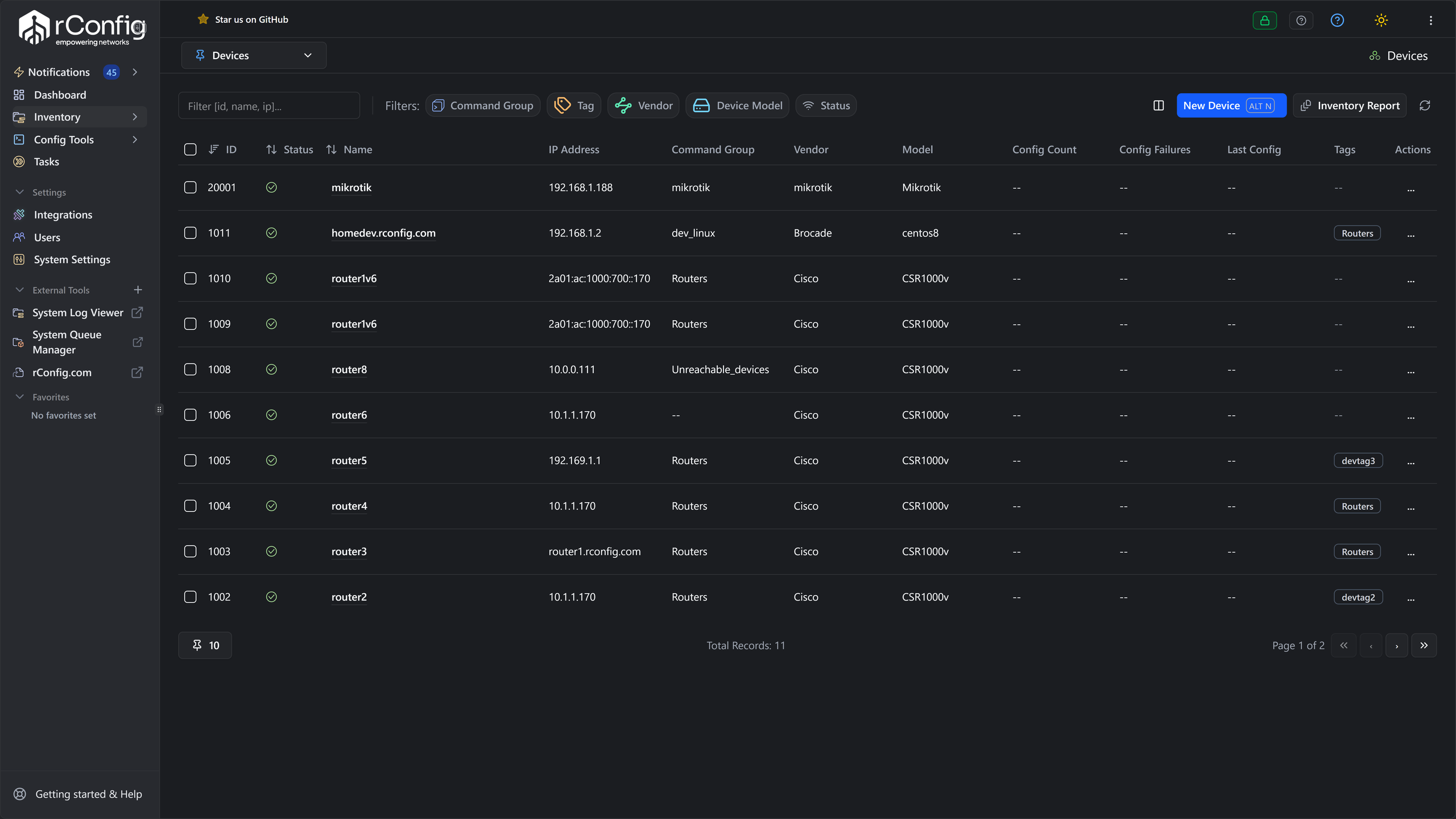Toggle column view layout icon

click(1159, 106)
